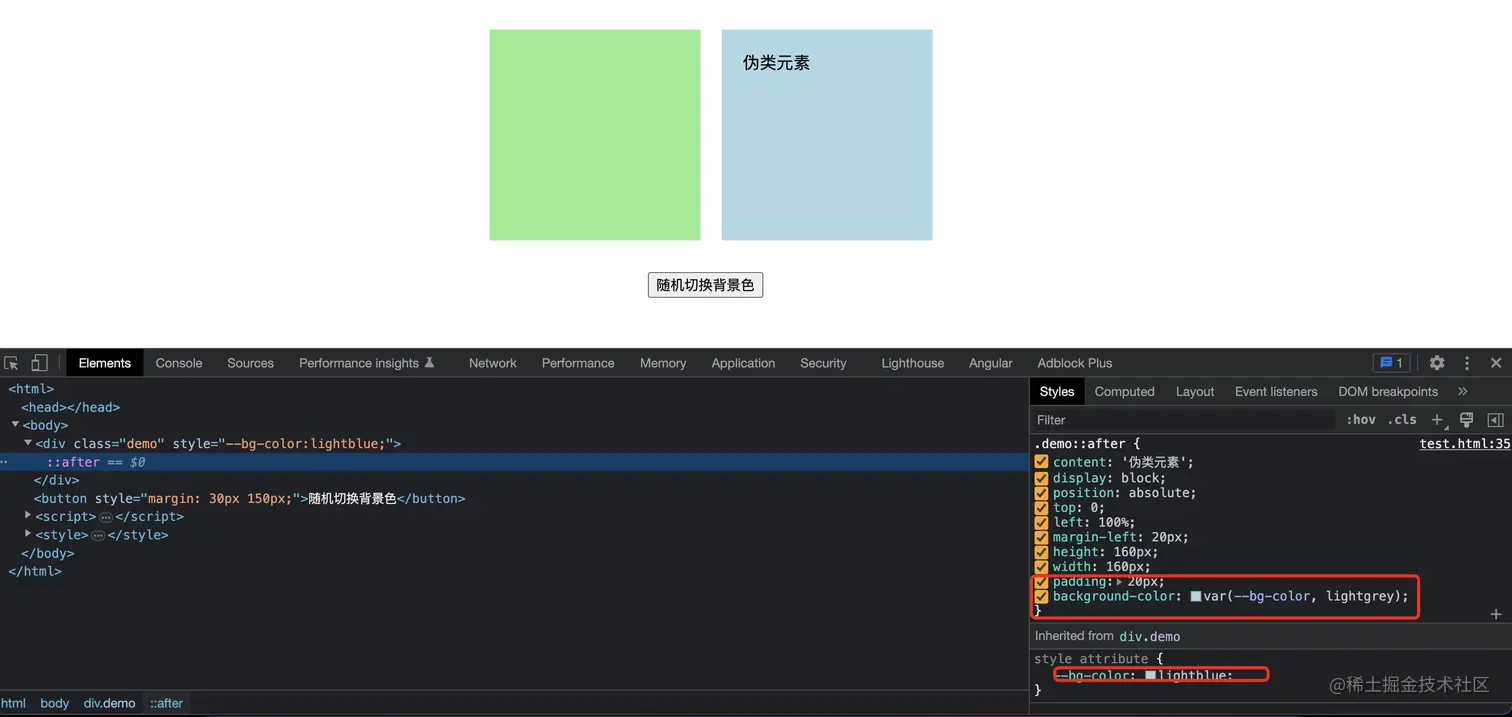Switch to the Computed tab
Image resolution: width=1512 pixels, height=717 pixels.
pos(1124,392)
